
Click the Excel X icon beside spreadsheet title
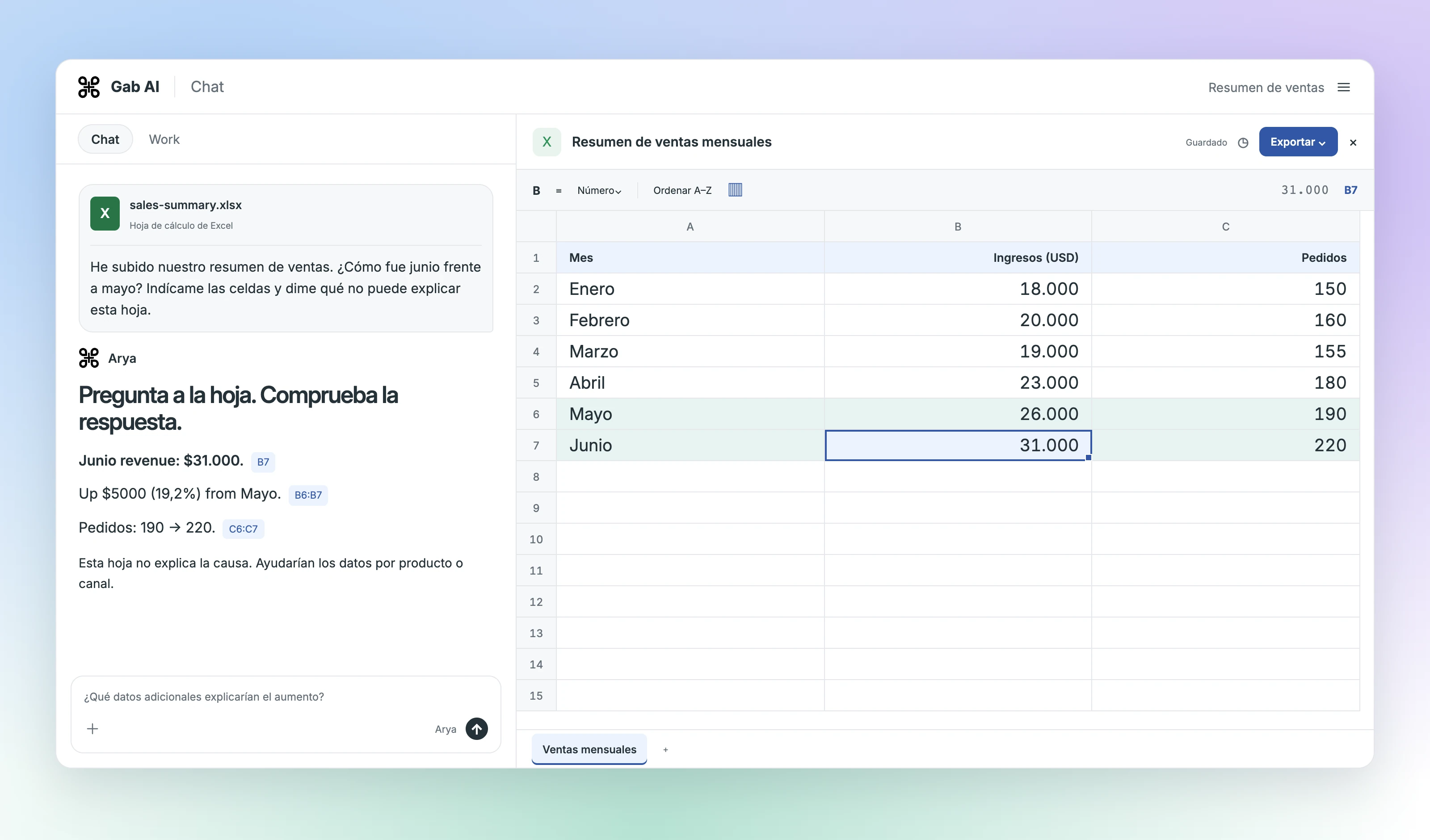tap(547, 142)
